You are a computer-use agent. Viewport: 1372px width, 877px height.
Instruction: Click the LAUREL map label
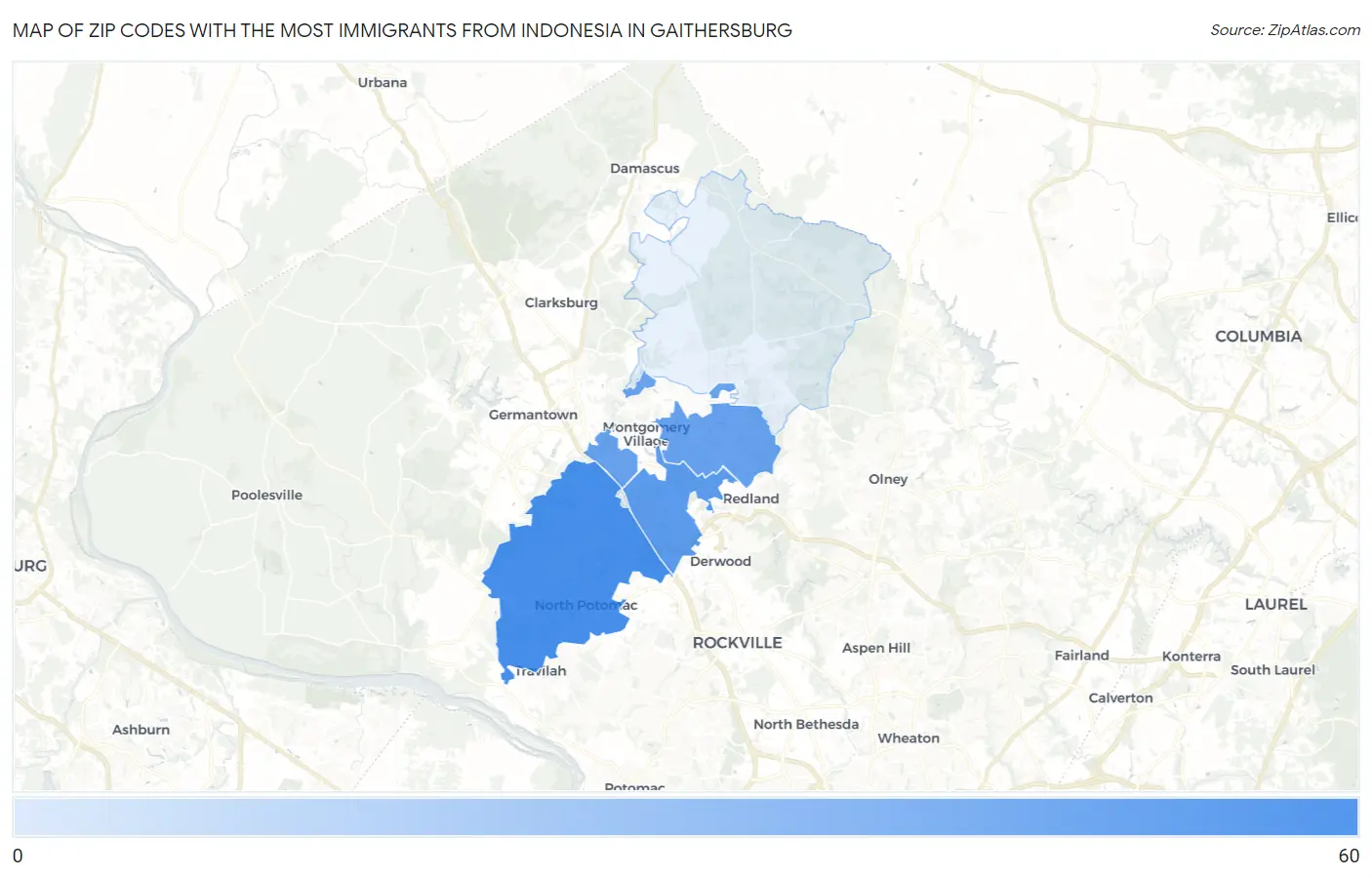click(1275, 605)
